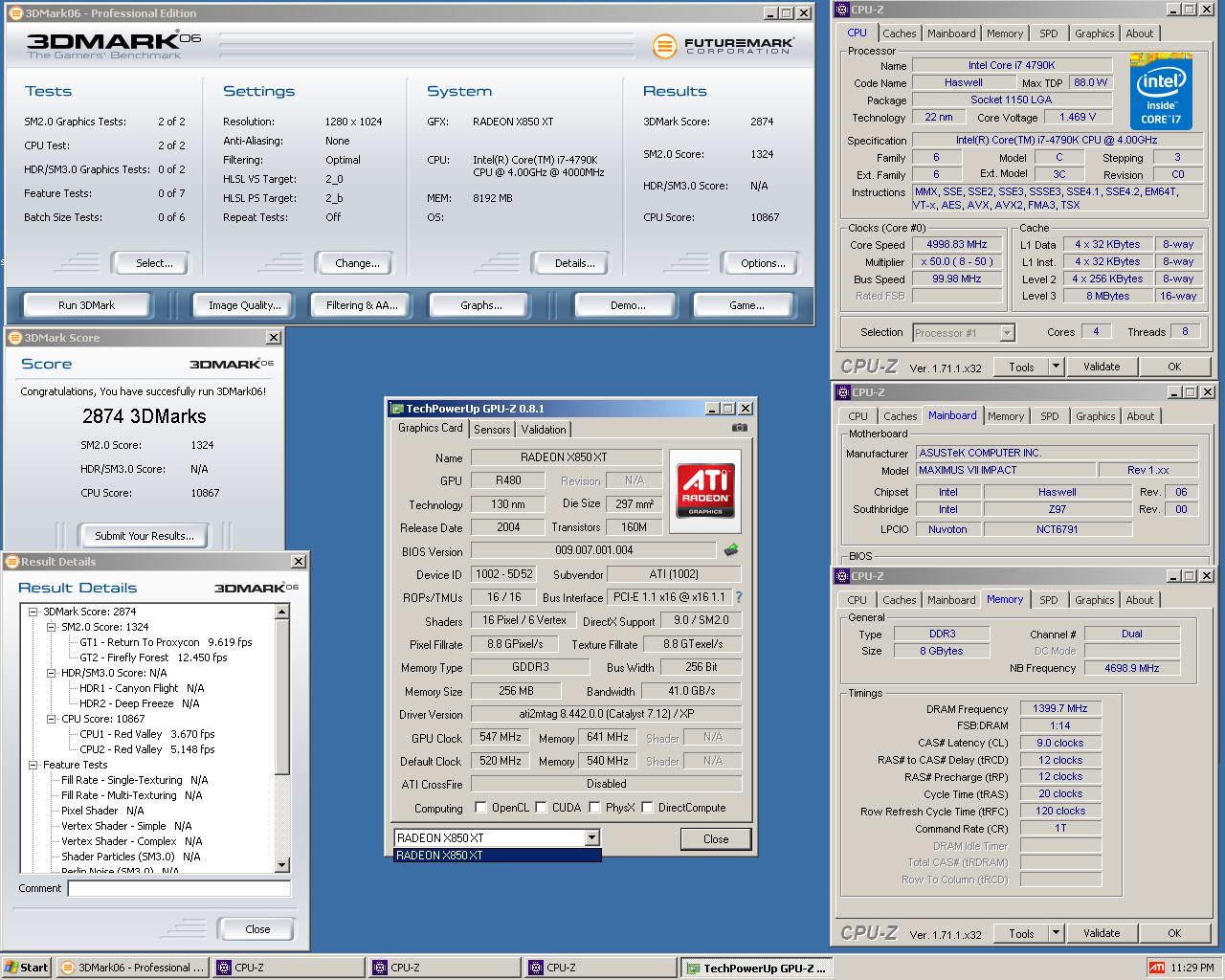Screen dimensions: 1225x980
Task: Click the Close button in GPU-Z
Action: (716, 839)
